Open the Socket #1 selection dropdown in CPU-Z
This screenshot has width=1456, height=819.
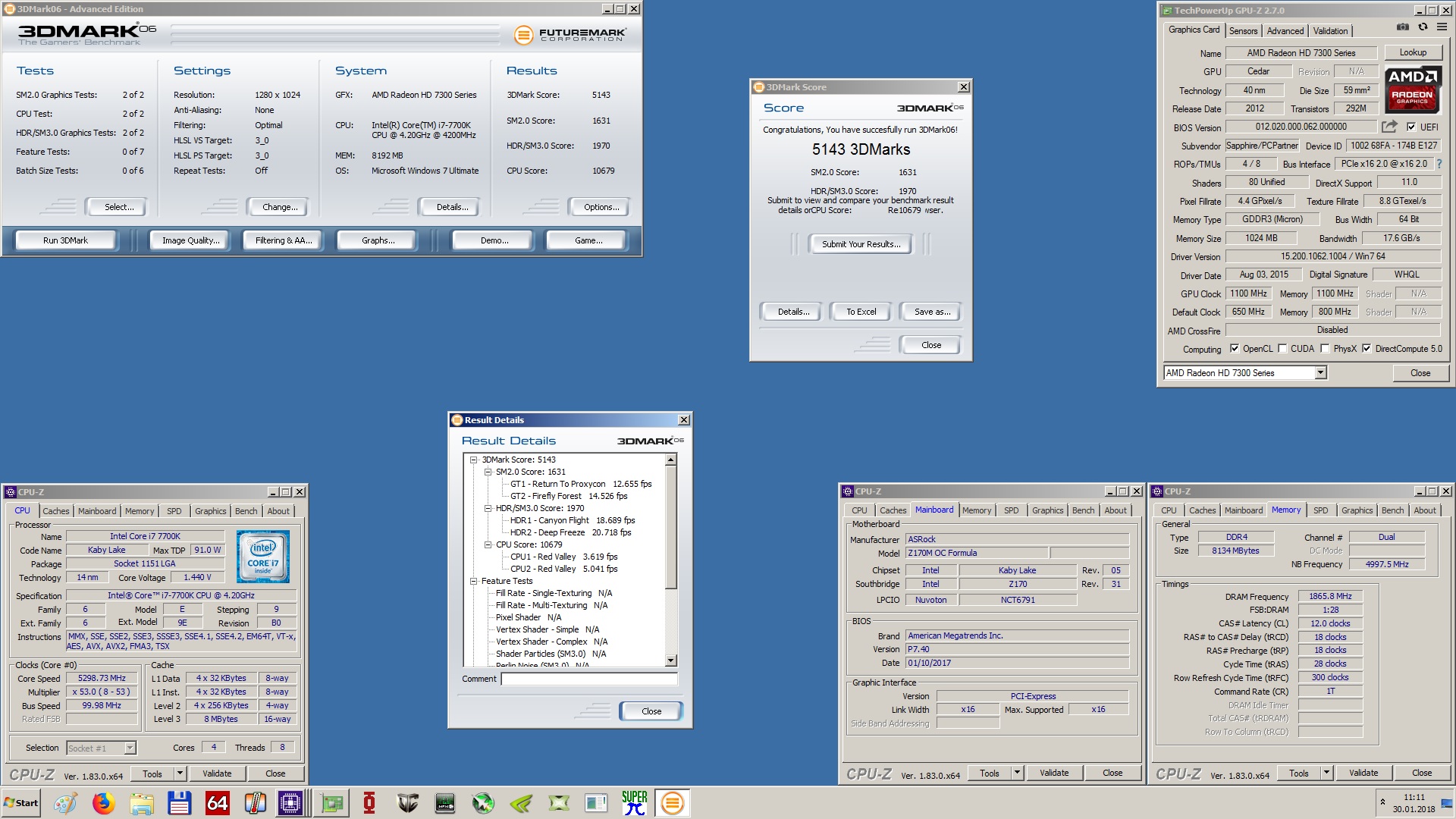point(130,748)
